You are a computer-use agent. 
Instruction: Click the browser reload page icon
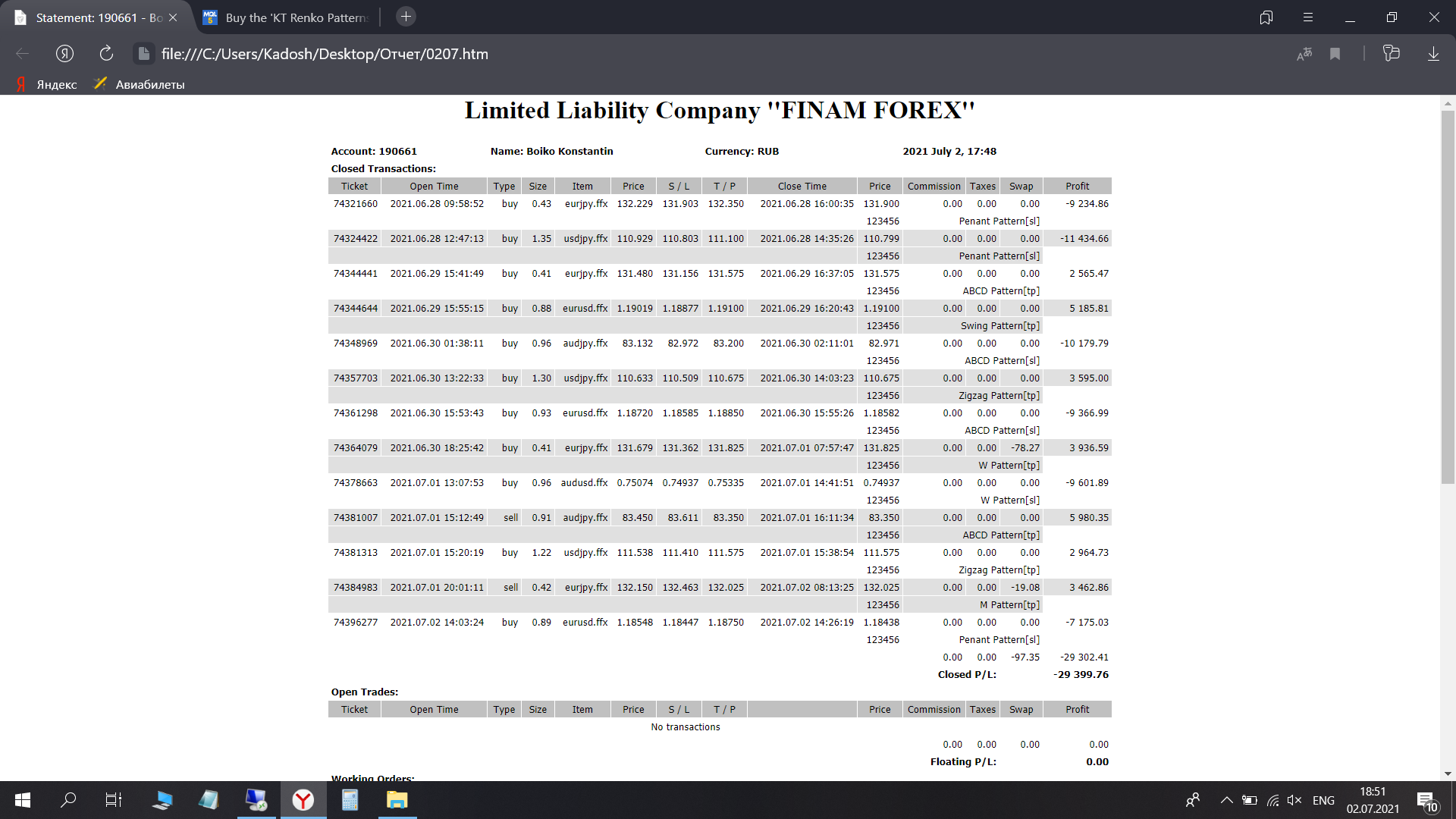pyautogui.click(x=106, y=54)
